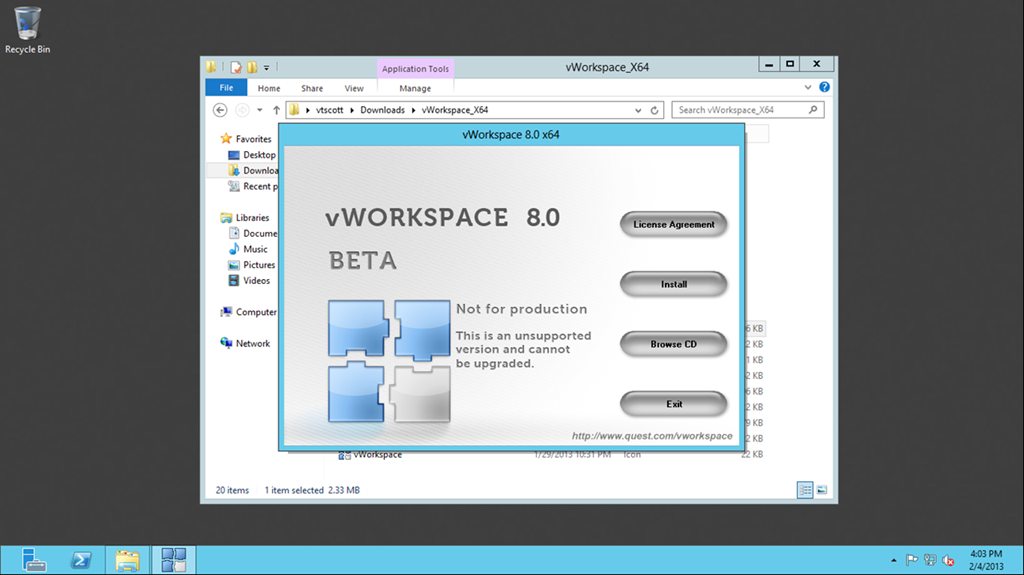The image size is (1024, 575).
Task: Click the Explorer forward arrow
Action: (242, 110)
